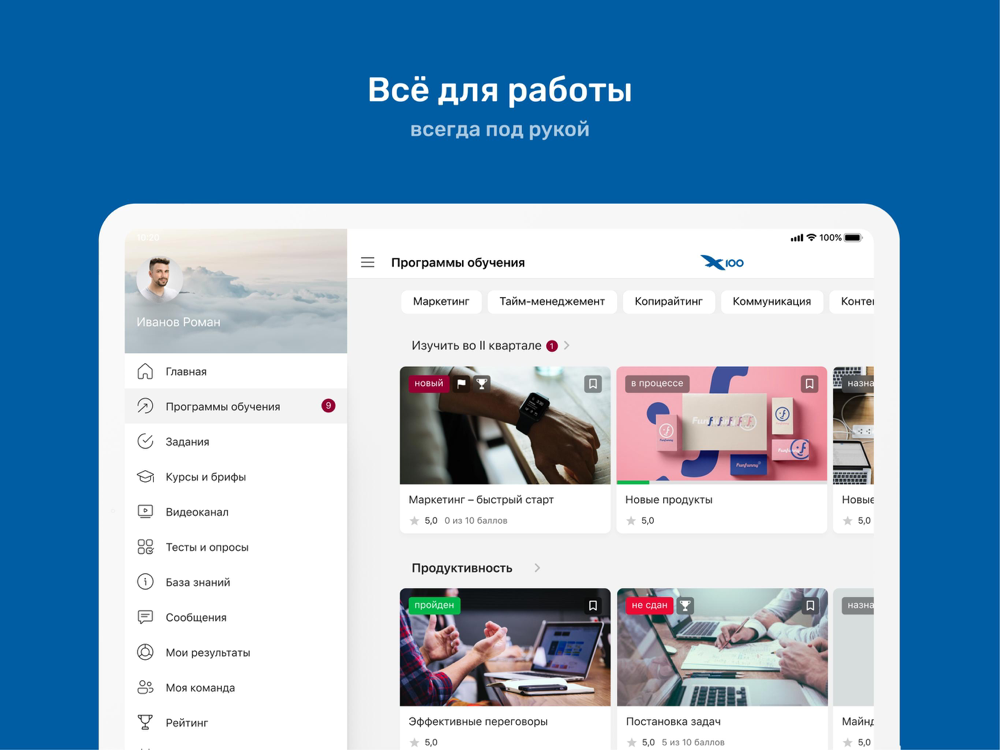Click the cellular signal icon in status bar
The image size is (1000, 750).
797,238
